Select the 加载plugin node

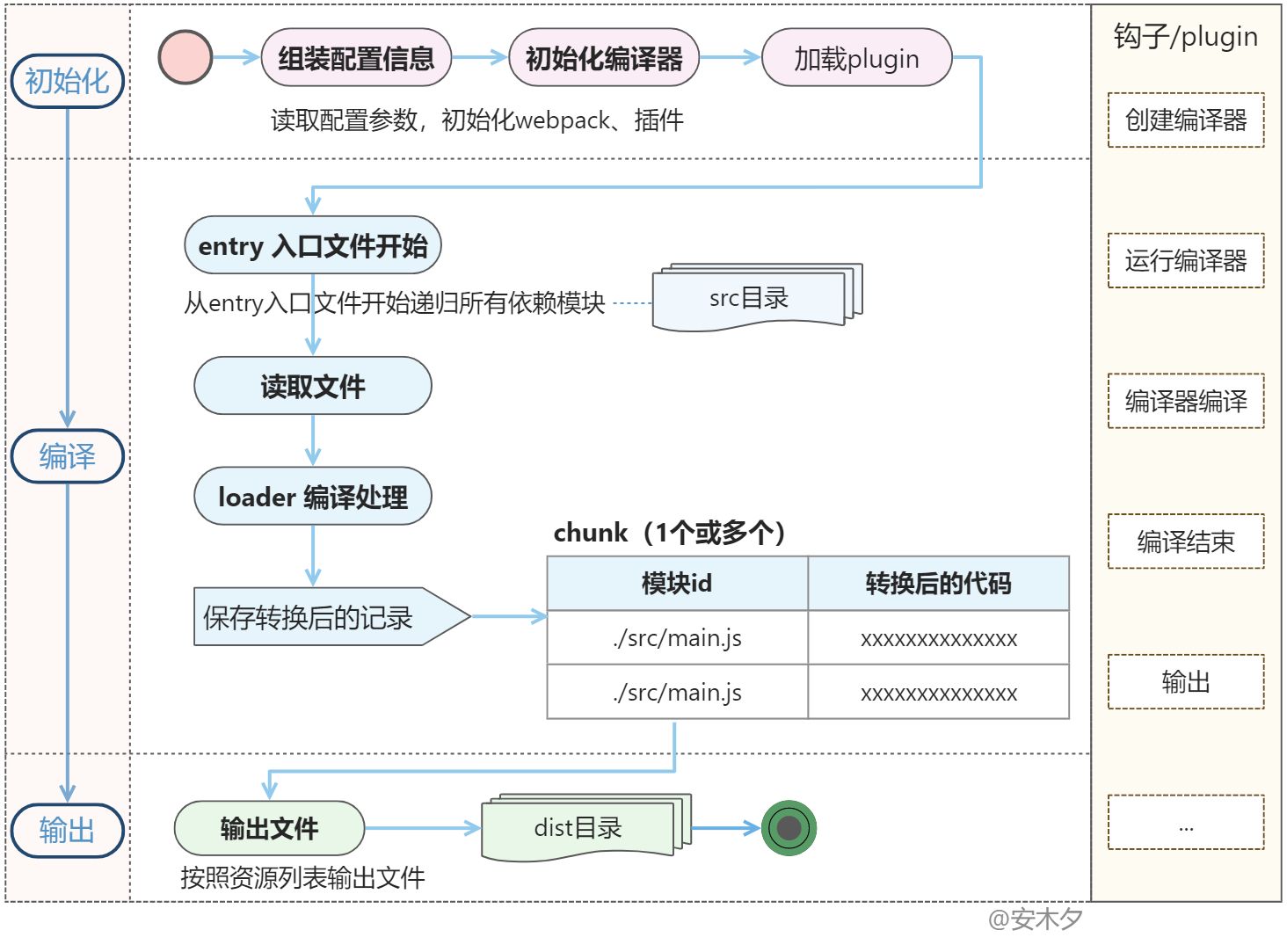click(857, 58)
